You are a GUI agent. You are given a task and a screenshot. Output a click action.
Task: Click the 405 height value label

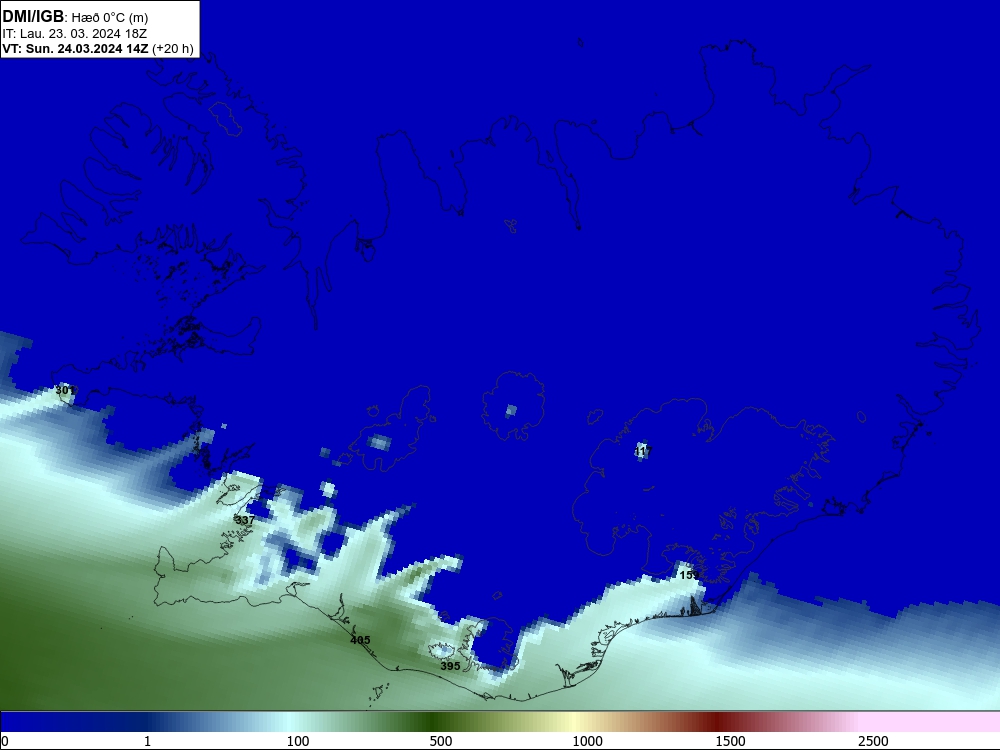point(360,640)
